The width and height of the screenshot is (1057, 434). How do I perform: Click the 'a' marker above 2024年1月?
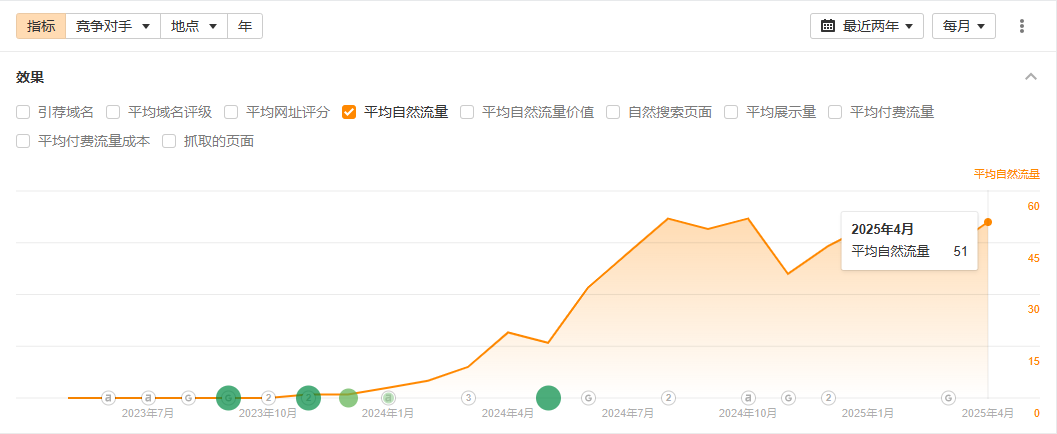(388, 398)
